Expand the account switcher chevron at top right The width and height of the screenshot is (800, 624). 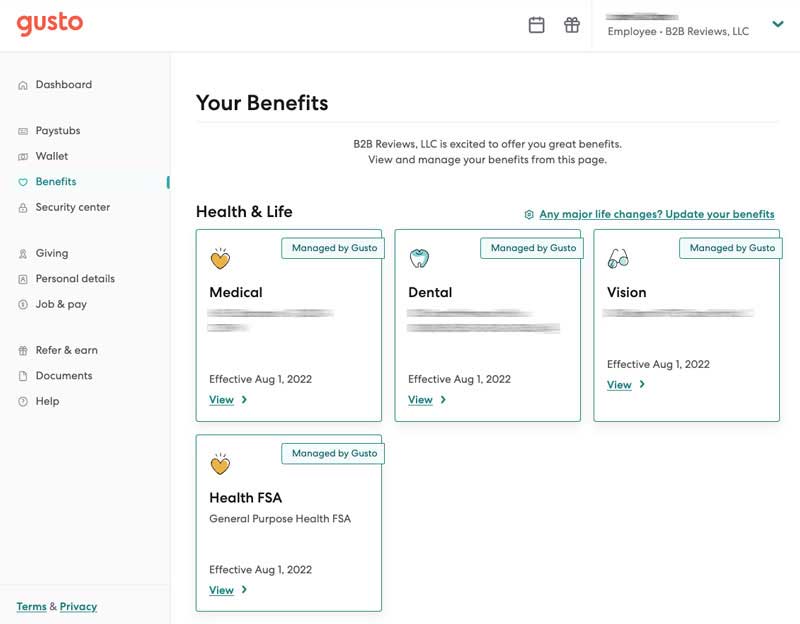(x=778, y=26)
